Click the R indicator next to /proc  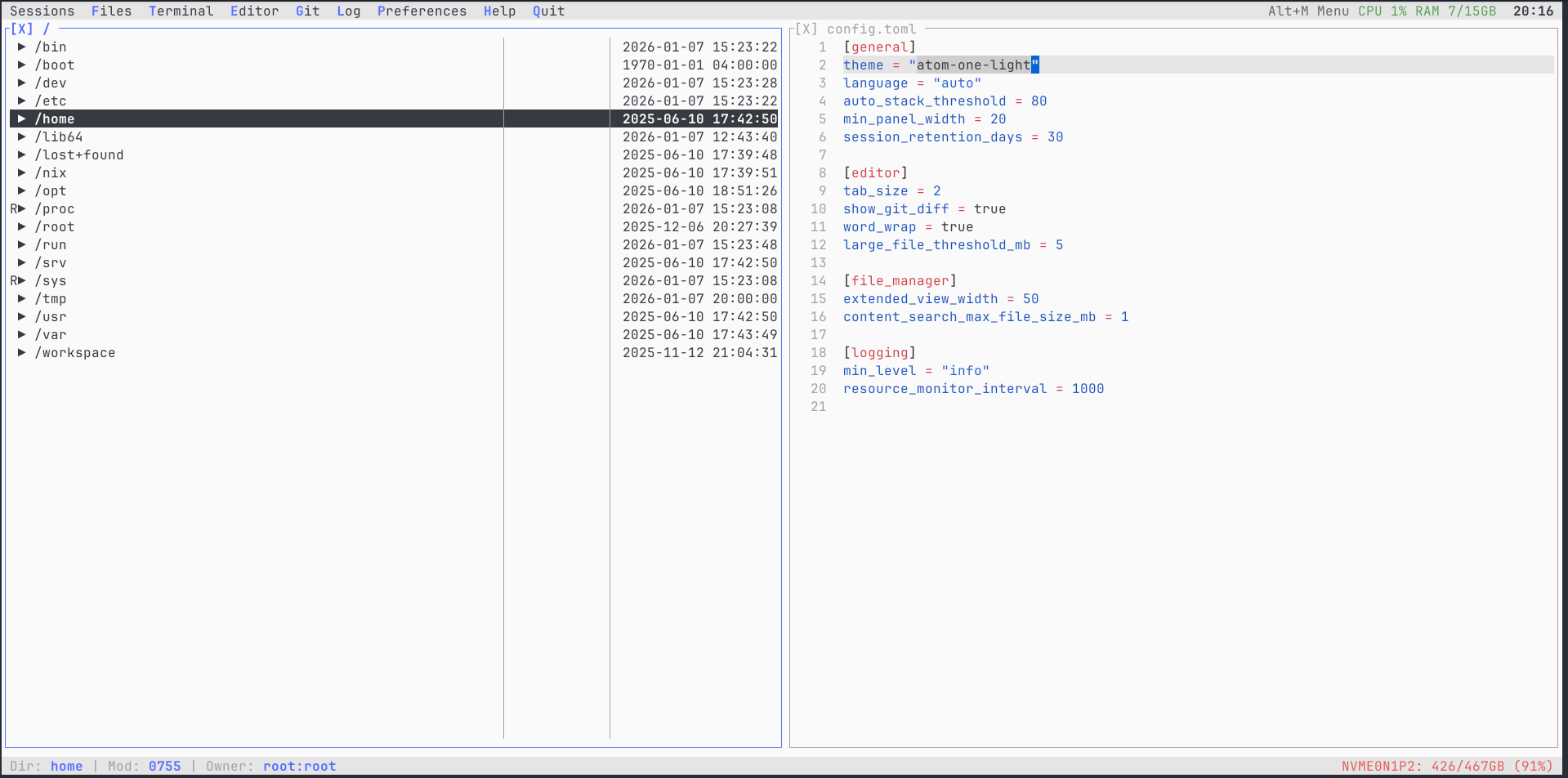[12, 208]
